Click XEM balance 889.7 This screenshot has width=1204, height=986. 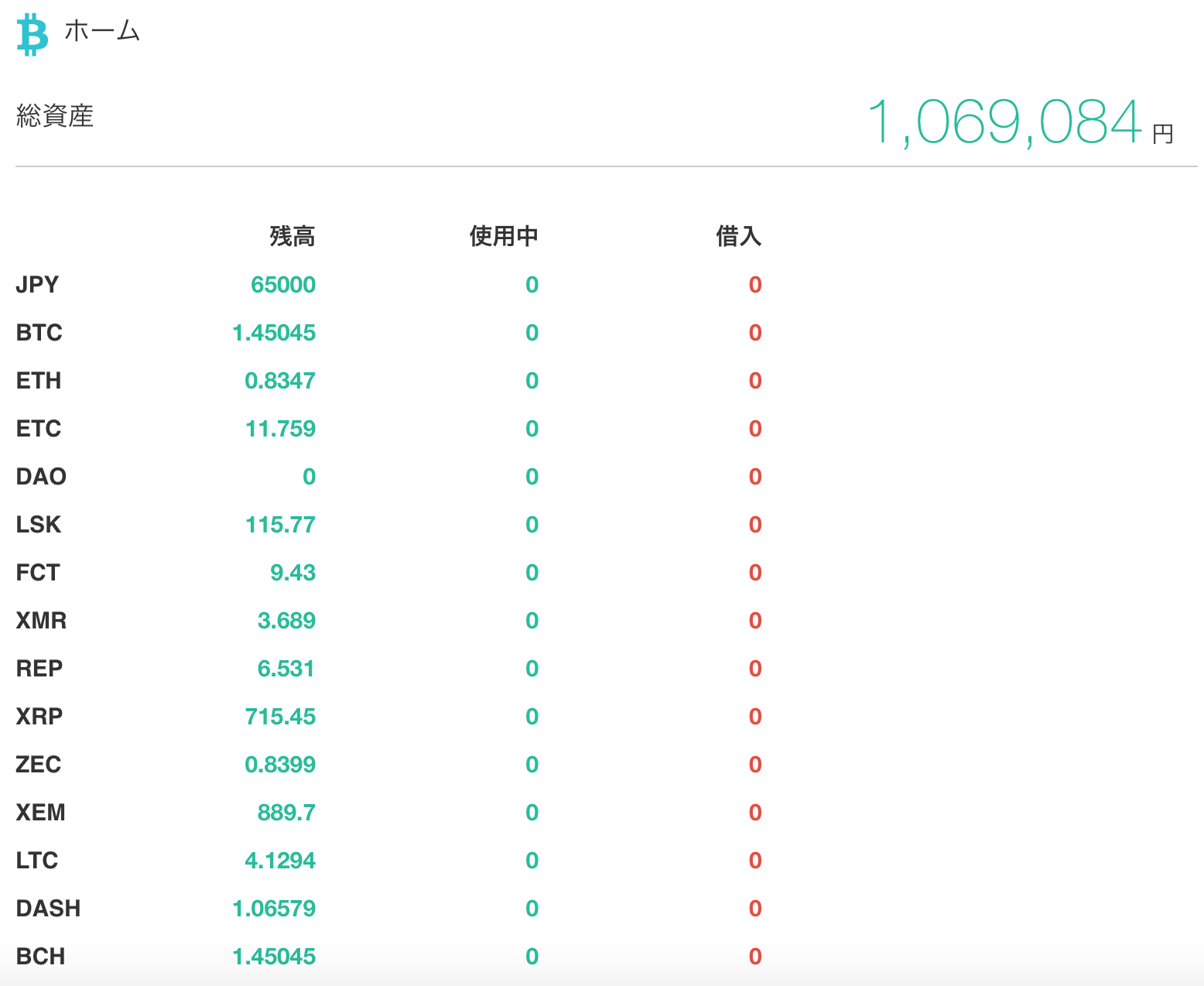coord(286,812)
